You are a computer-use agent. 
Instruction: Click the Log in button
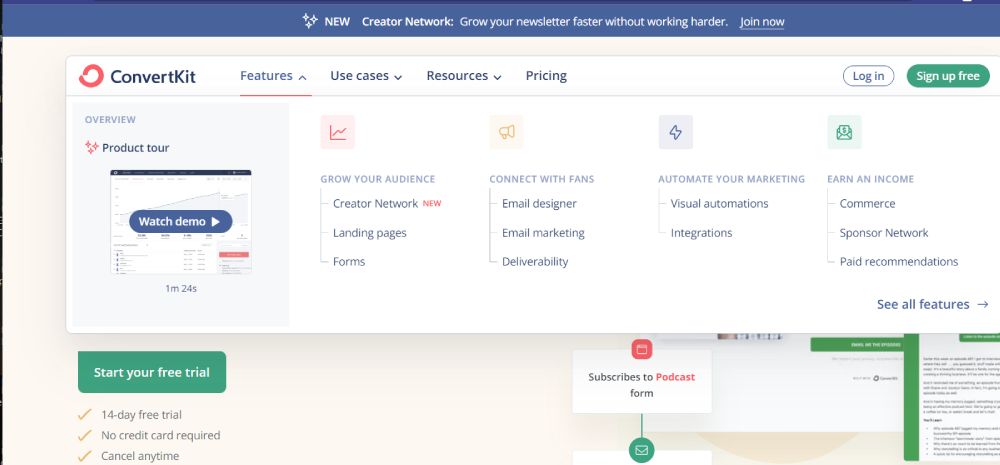868,76
